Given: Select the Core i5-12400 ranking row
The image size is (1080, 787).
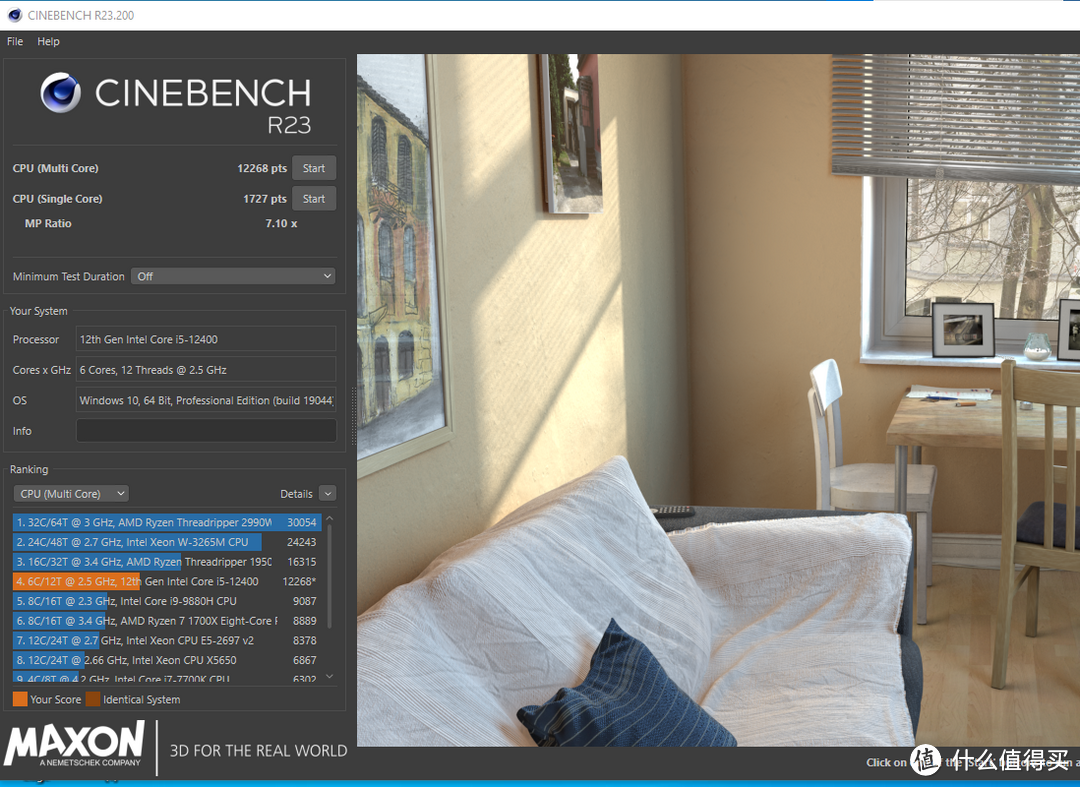Looking at the screenshot, I should coord(166,581).
